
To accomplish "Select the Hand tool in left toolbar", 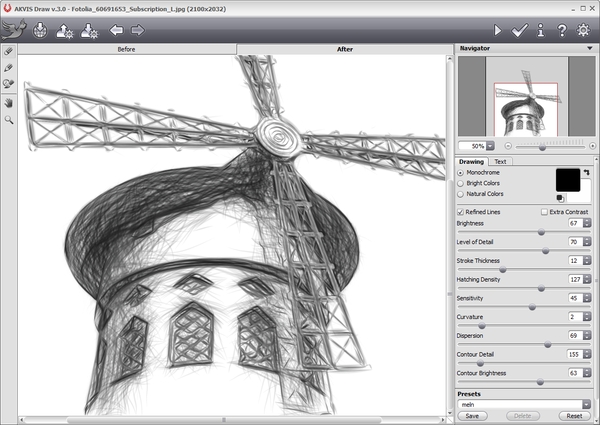I will (9, 102).
